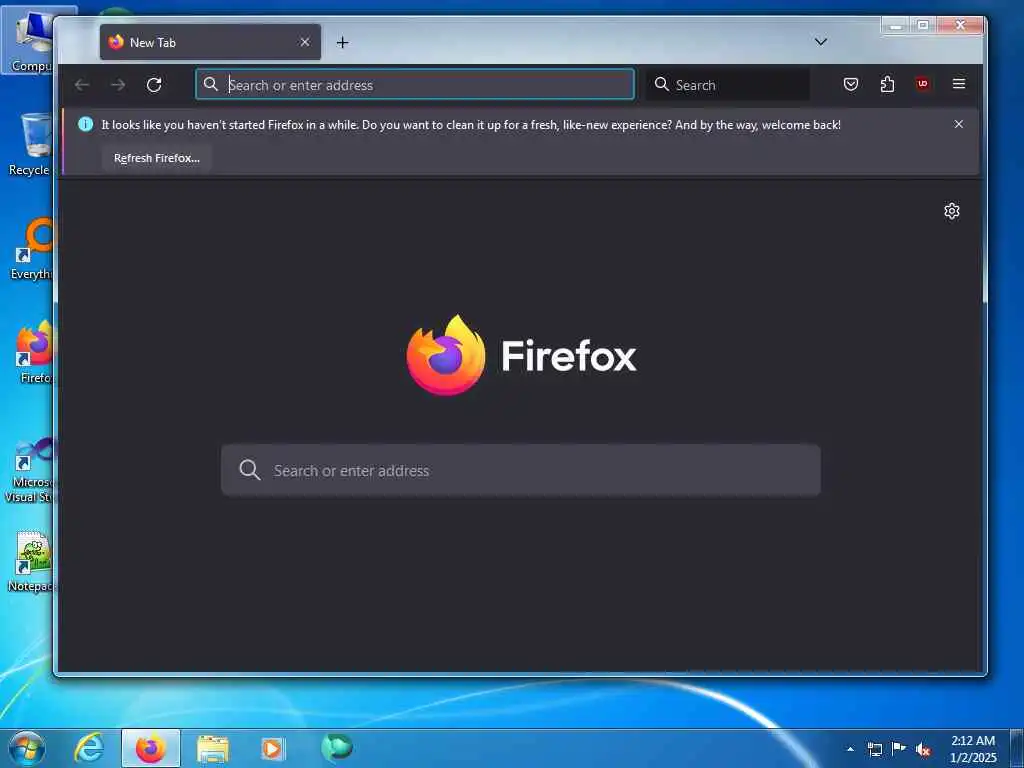Open the Windows Start menu orb
1024x768 pixels.
tap(27, 748)
